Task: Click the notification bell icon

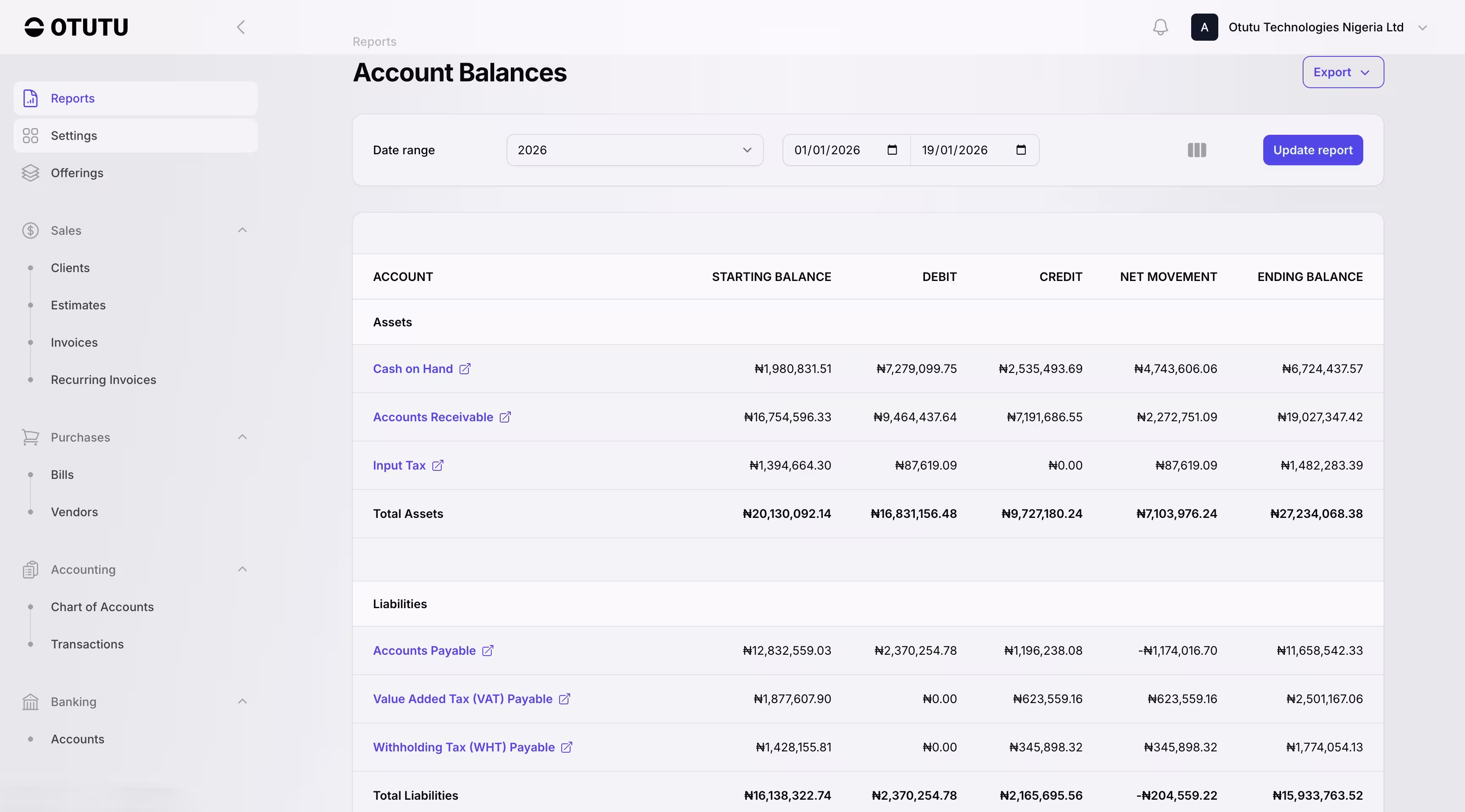Action: coord(1160,27)
